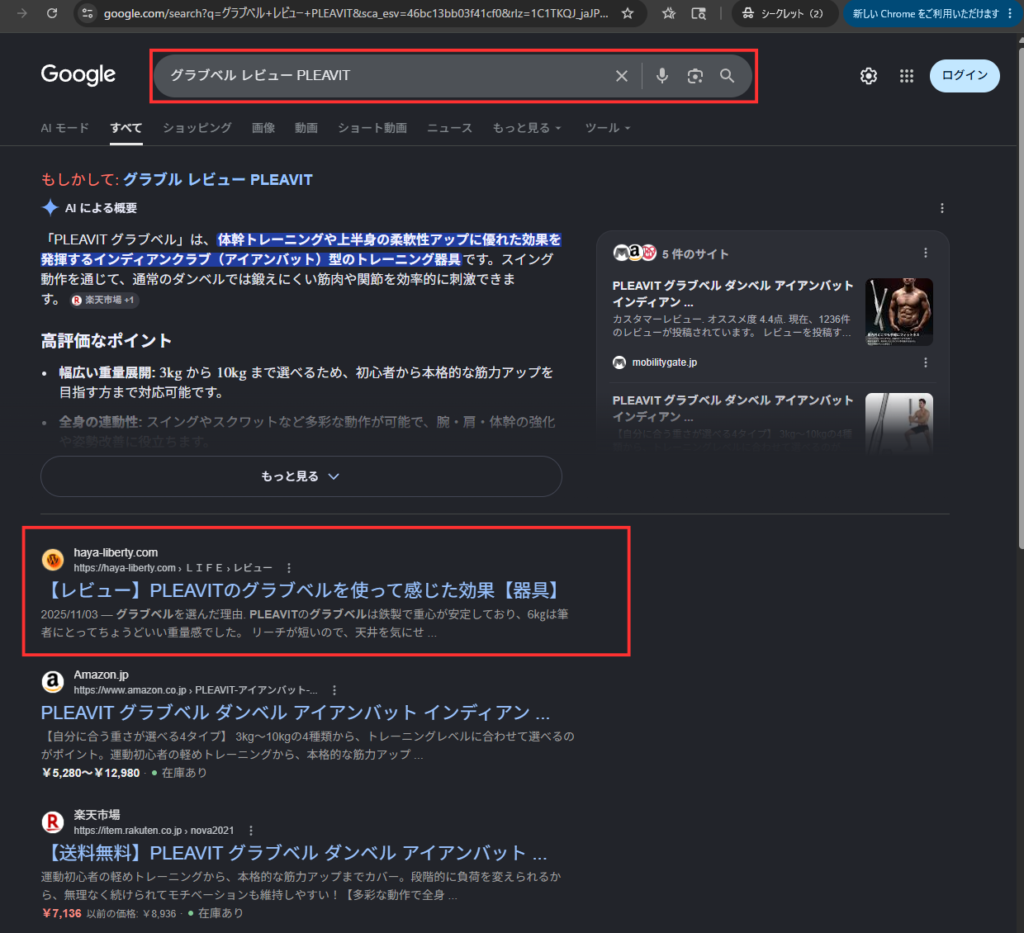Viewport: 1024px width, 933px height.
Task: Open the AI overview three-dot menu
Action: pos(941,208)
